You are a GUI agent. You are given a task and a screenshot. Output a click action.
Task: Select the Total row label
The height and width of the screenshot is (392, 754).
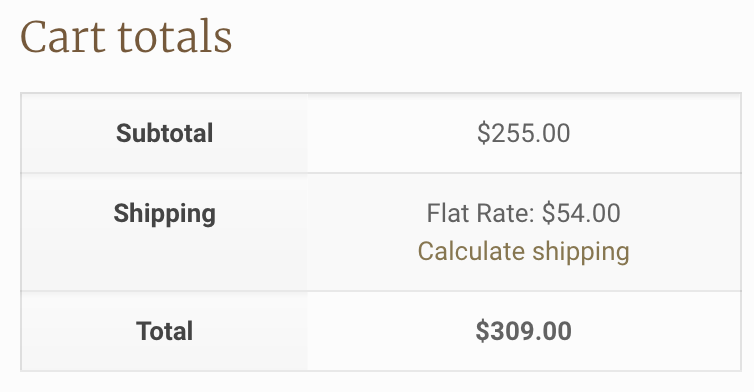tap(164, 331)
